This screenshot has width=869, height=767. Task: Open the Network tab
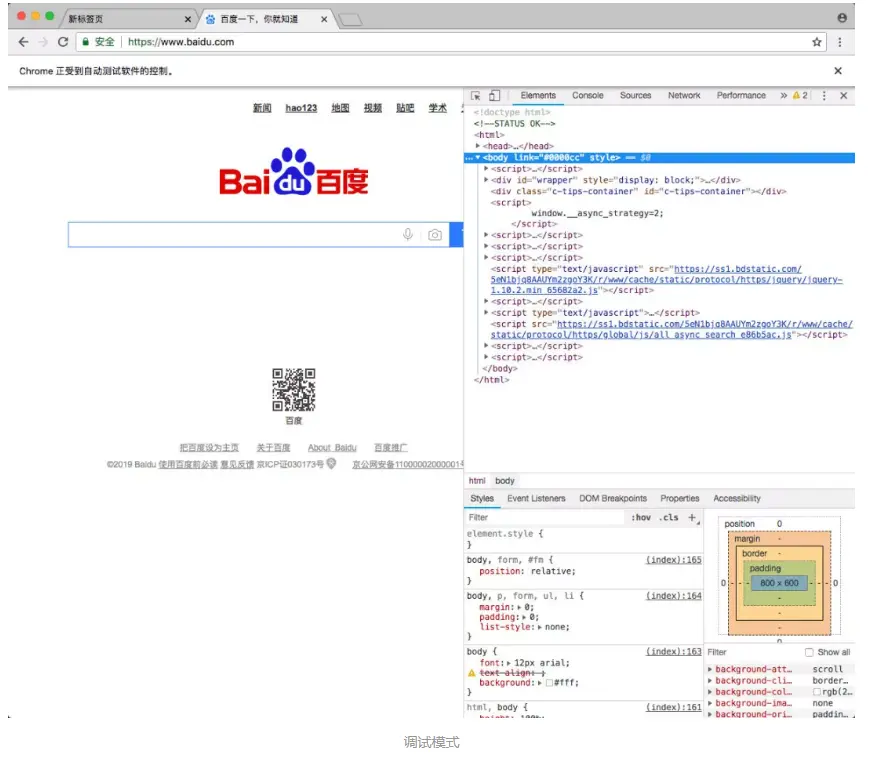tap(684, 95)
